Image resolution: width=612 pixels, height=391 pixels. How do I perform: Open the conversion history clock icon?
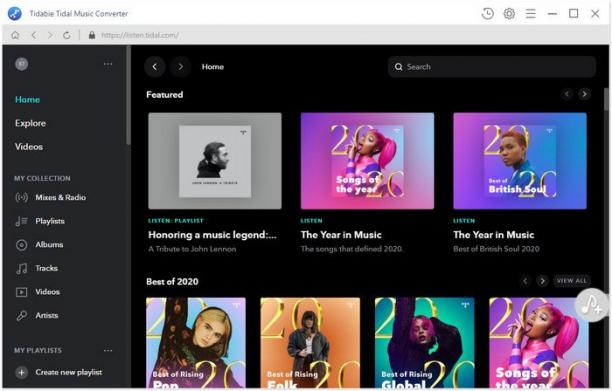click(487, 14)
